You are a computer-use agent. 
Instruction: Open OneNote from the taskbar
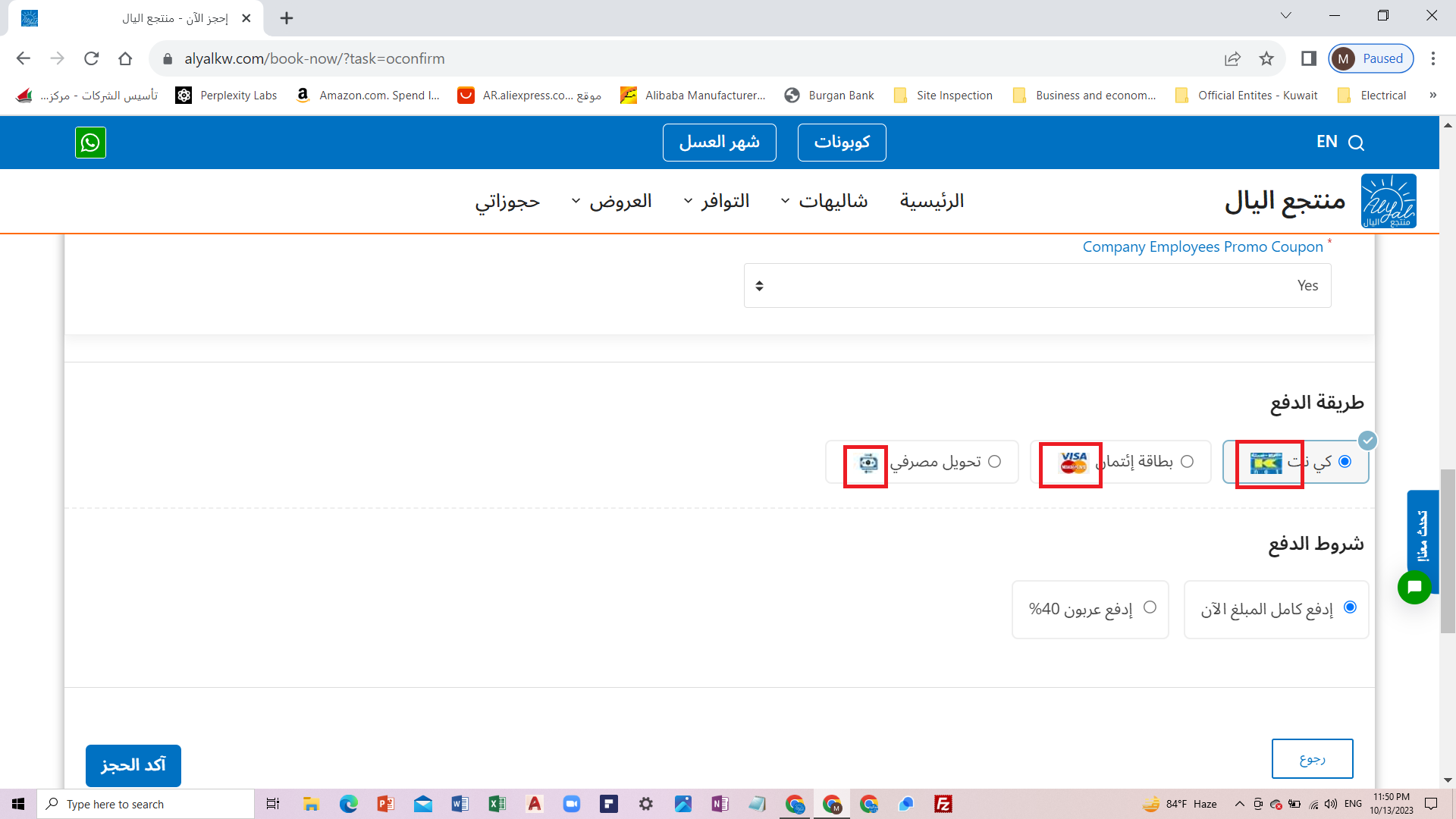pyautogui.click(x=720, y=804)
